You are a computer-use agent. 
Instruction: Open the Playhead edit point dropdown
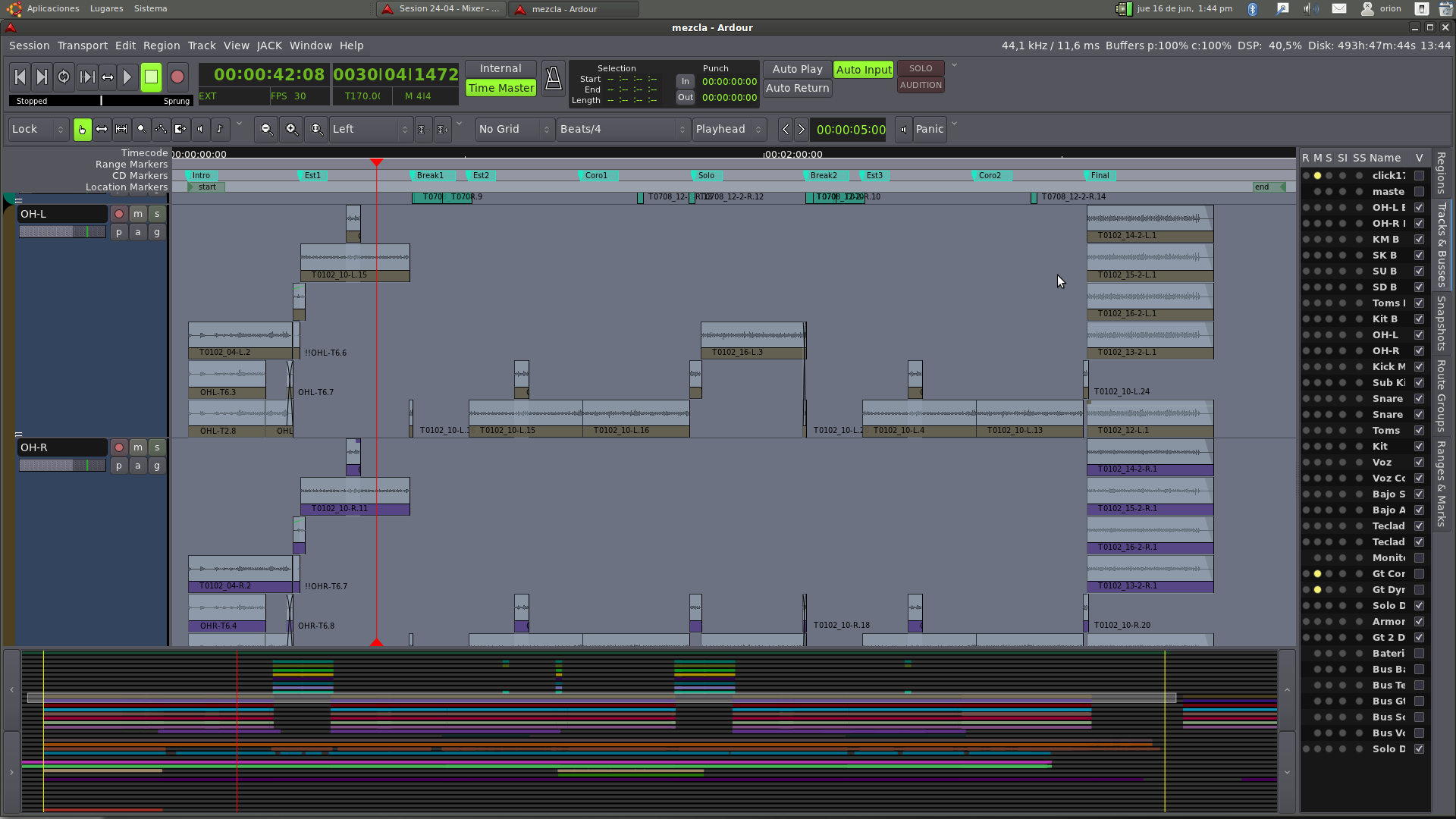tap(728, 130)
